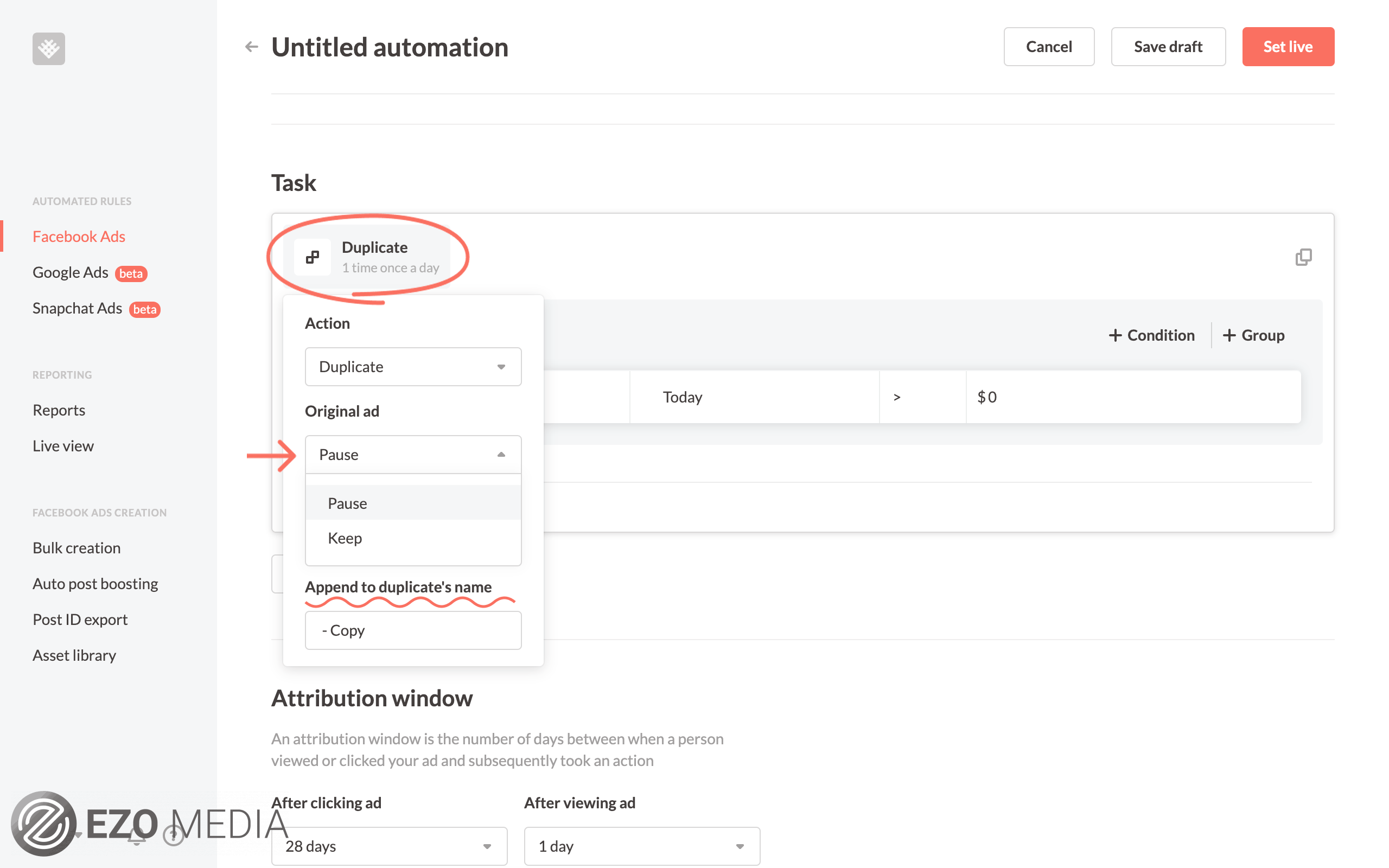Open Live view page
Screen dimensions: 1389x868
pyautogui.click(x=62, y=445)
